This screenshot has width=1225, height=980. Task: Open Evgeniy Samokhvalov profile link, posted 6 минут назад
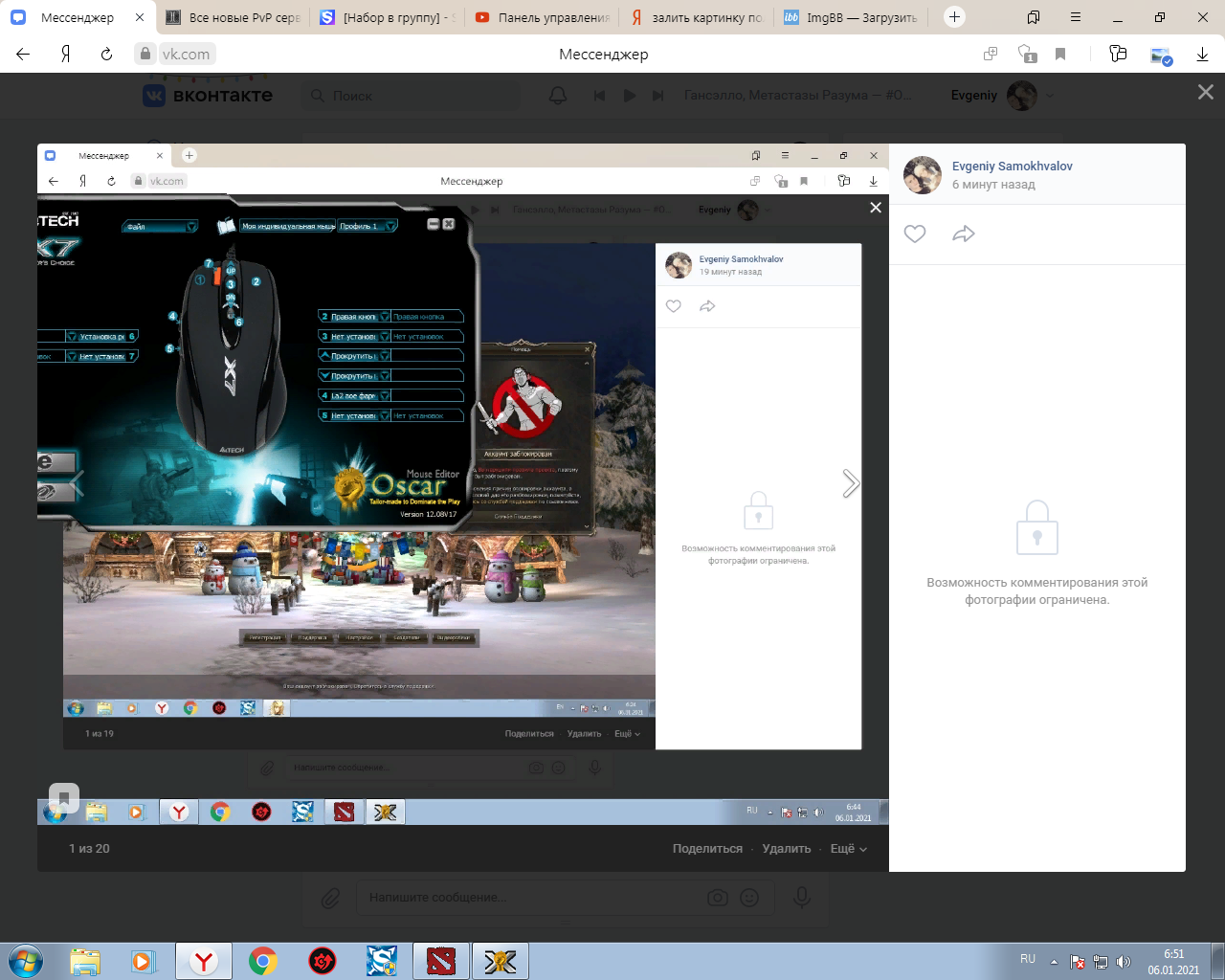(1012, 167)
